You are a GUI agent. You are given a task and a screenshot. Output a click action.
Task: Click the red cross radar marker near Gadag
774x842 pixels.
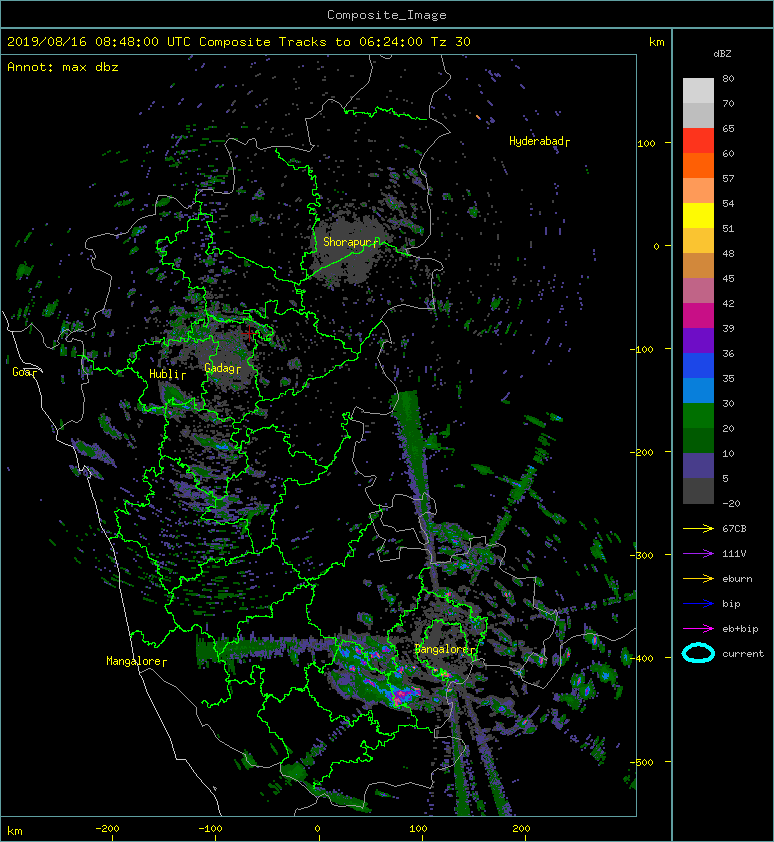point(249,333)
